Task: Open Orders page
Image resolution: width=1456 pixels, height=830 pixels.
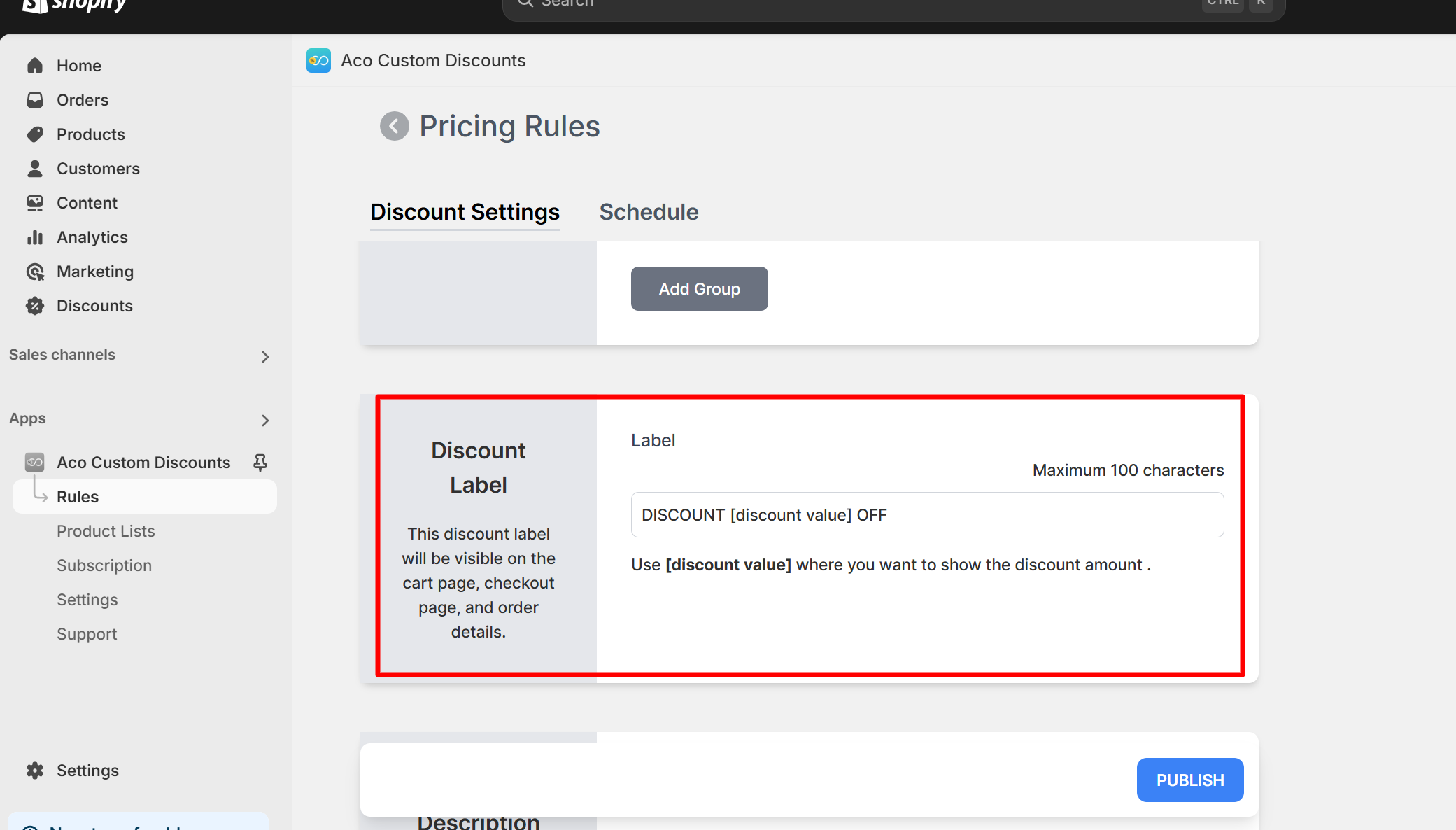Action: [83, 100]
